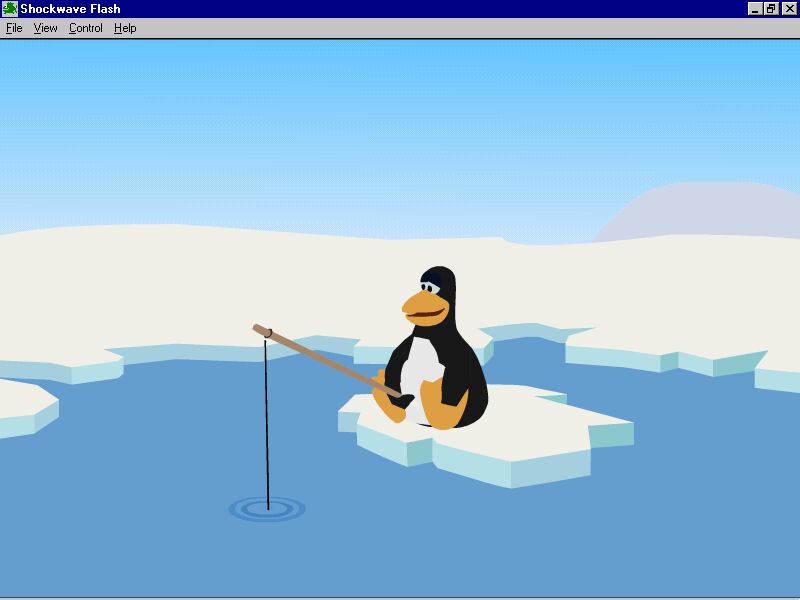Click the penguin's flipper holding the rod
This screenshot has width=800, height=600.
(x=403, y=398)
